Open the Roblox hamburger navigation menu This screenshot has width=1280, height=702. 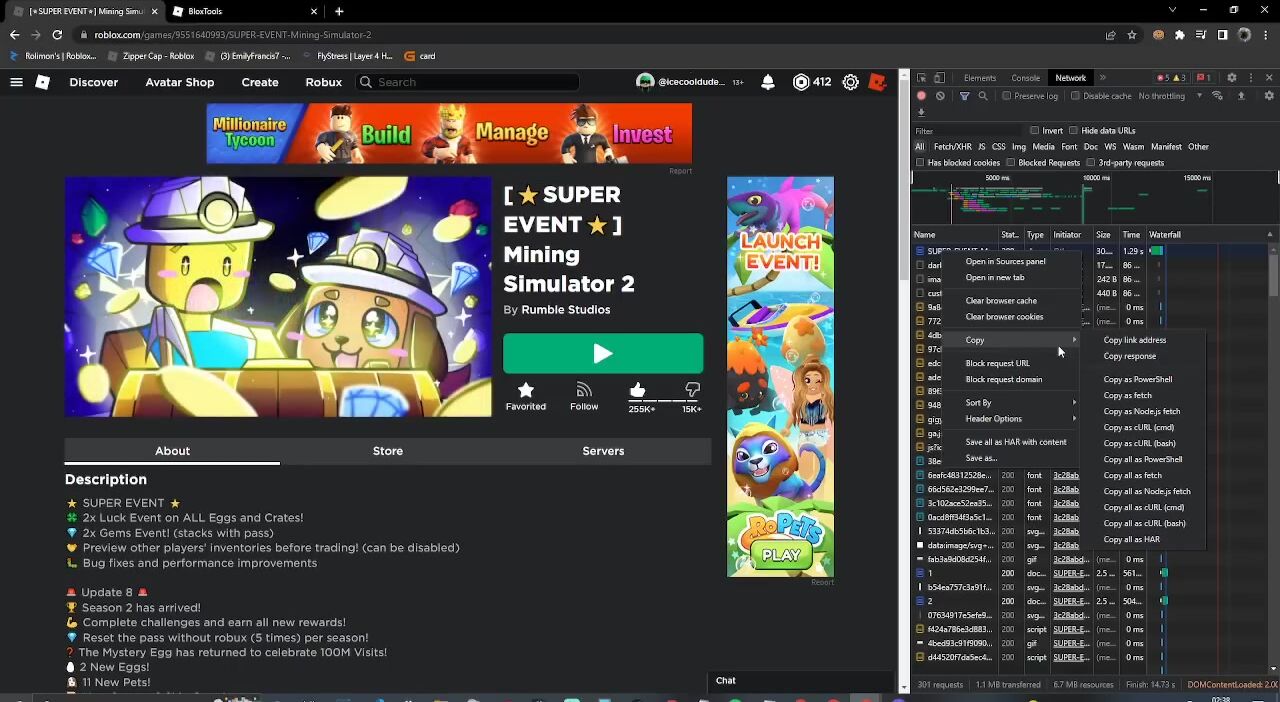click(16, 82)
